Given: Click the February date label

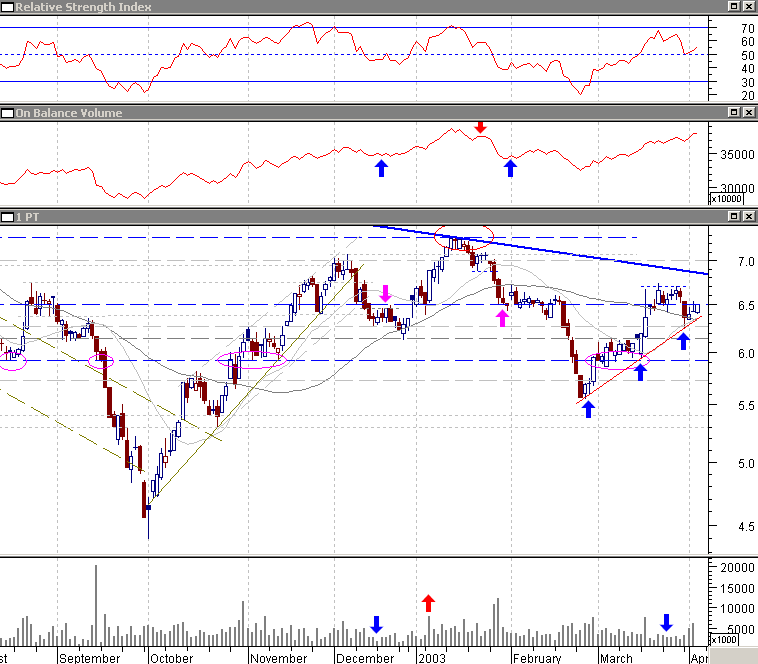Looking at the screenshot, I should 537,658.
